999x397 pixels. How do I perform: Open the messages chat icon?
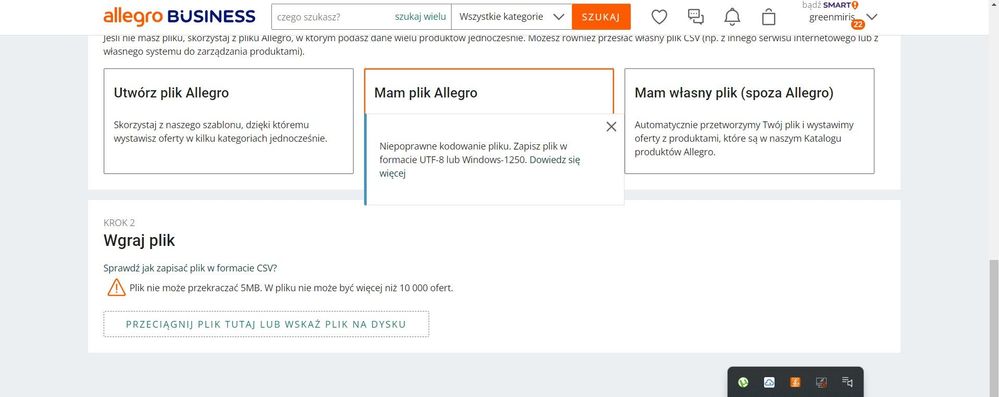tap(696, 17)
